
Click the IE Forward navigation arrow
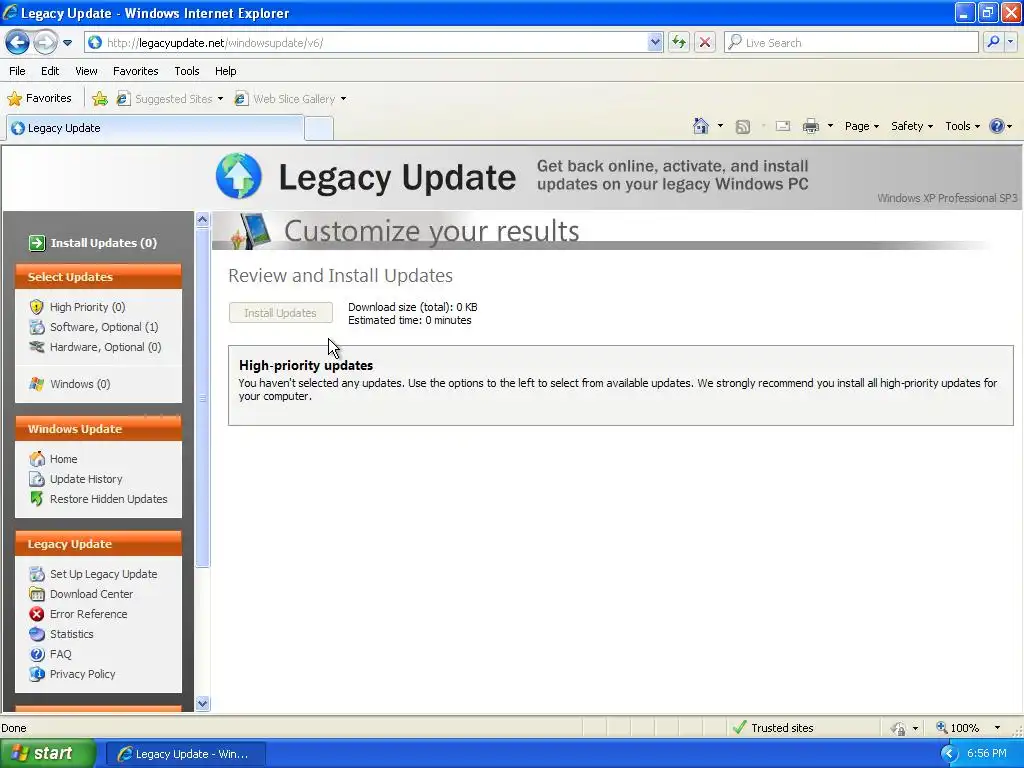pos(45,43)
